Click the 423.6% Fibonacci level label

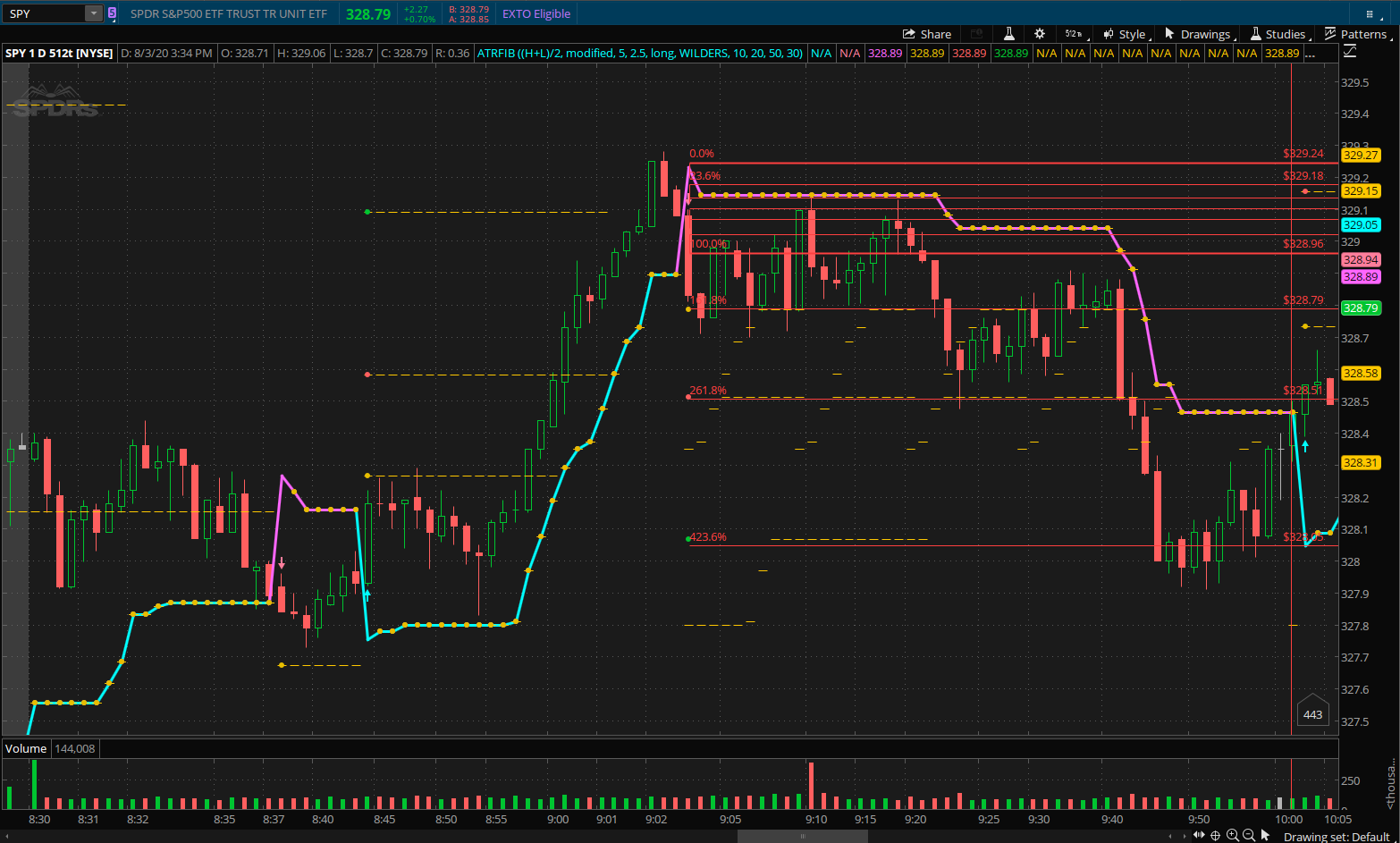tap(708, 537)
